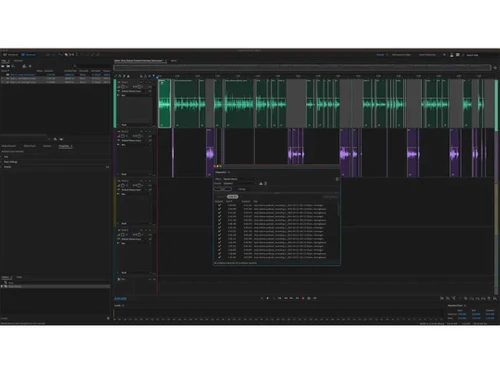Click the Import File icon in Files panel
Image resolution: width=500 pixels, height=375 pixels.
(x=8, y=66)
